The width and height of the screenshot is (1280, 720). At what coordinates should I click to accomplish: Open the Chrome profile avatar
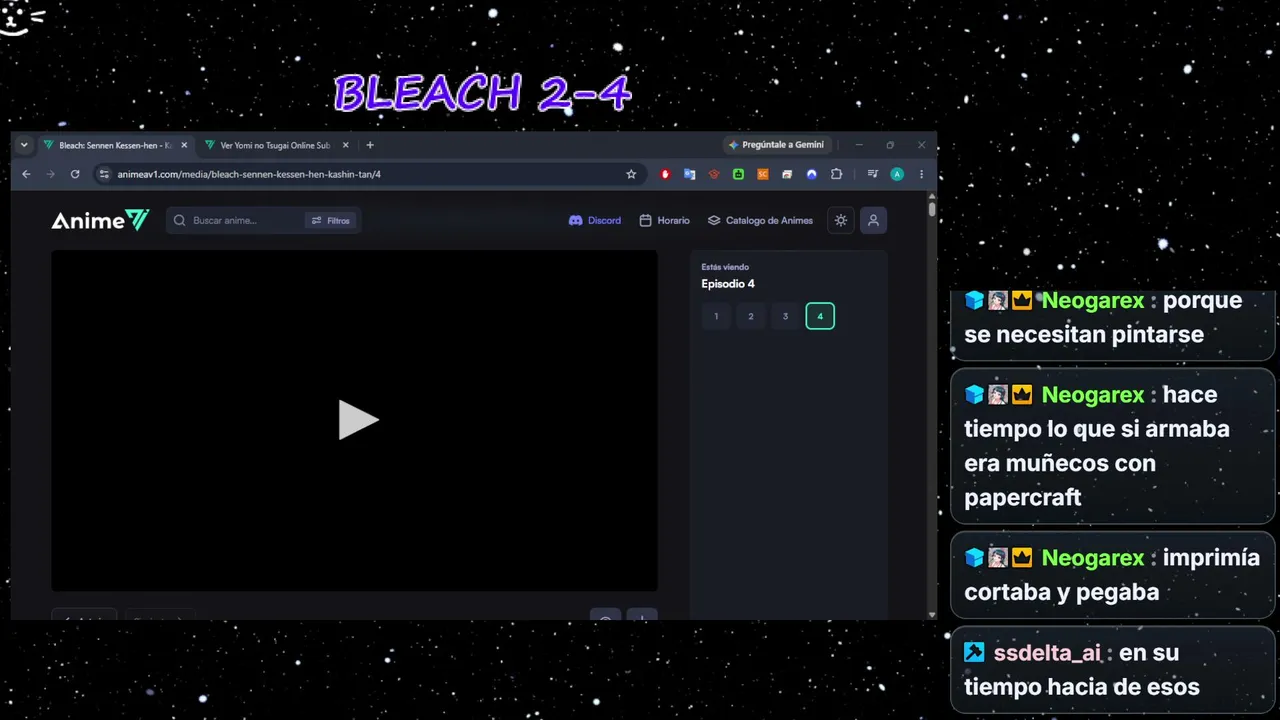click(897, 174)
